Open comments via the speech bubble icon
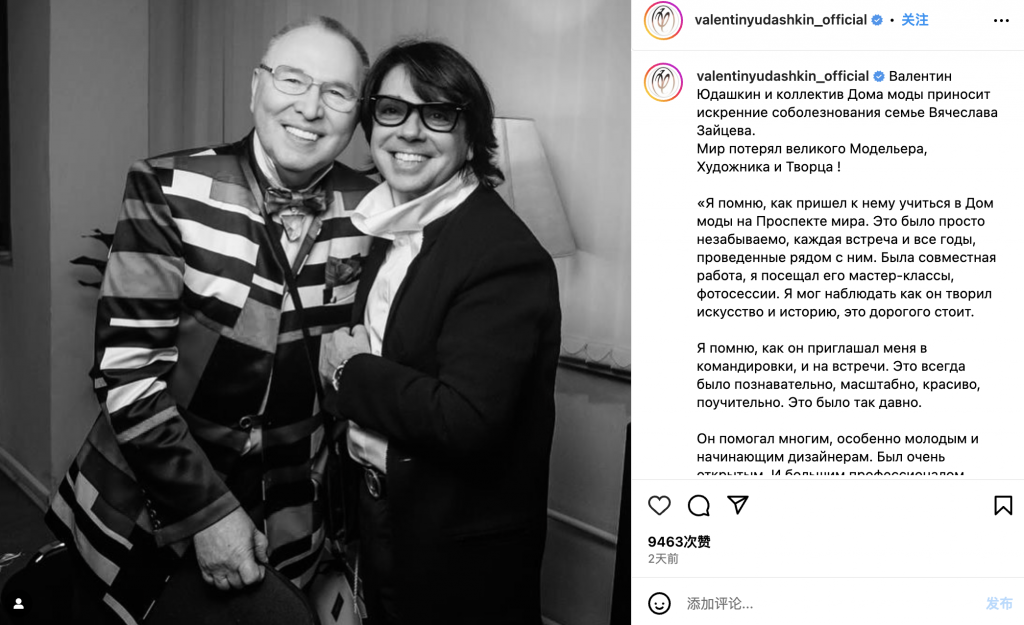1024x625 pixels. point(698,505)
